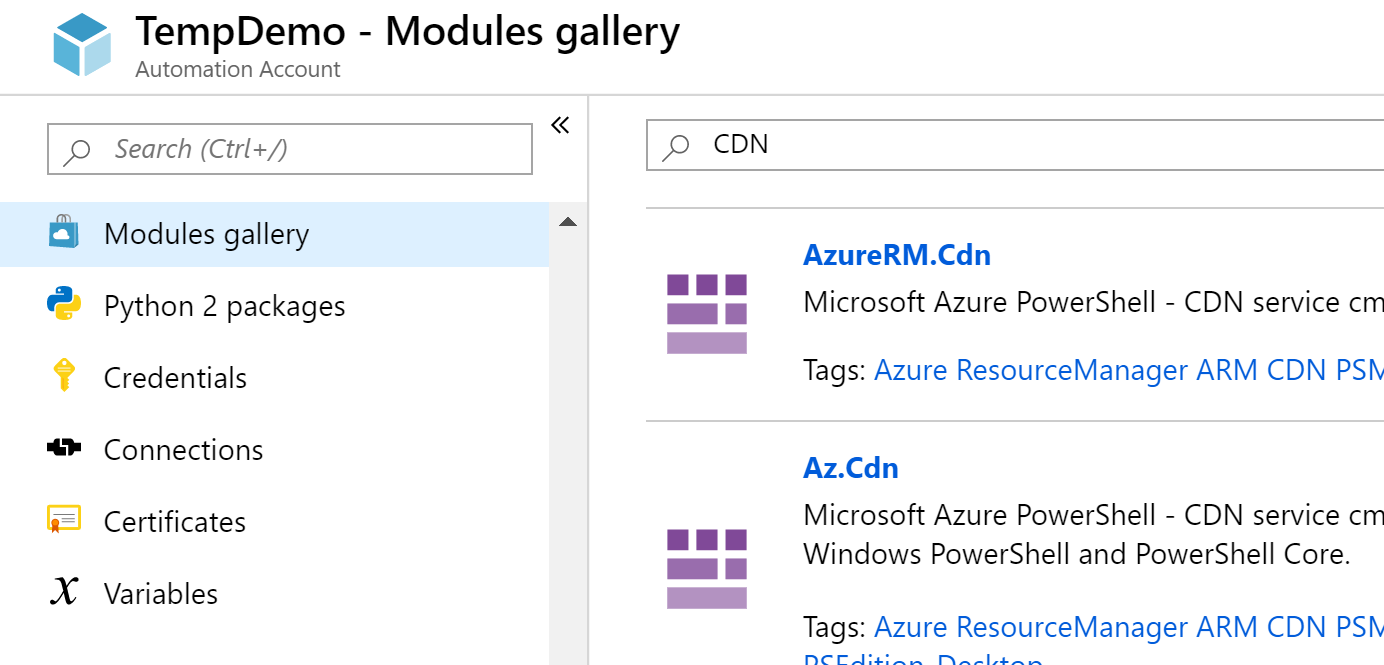Click the Connections plug icon
Image resolution: width=1384 pixels, height=665 pixels.
(x=63, y=448)
